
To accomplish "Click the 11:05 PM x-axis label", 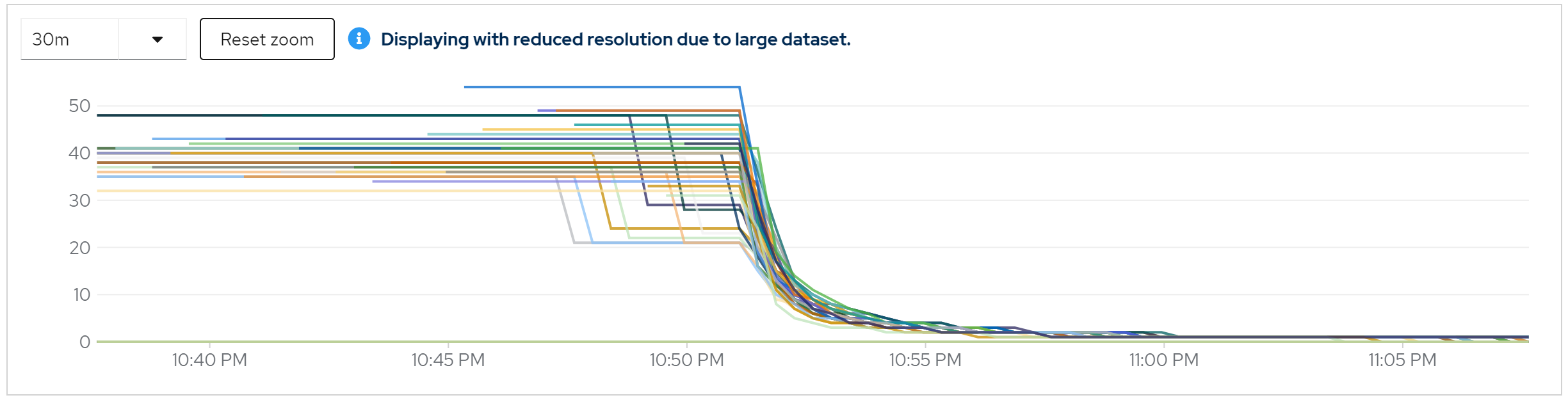I will [1402, 360].
